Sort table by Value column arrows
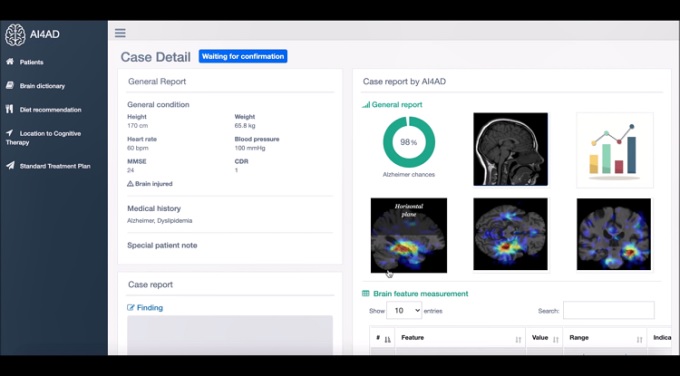Screen dimensions: 680x376 click(x=556, y=340)
